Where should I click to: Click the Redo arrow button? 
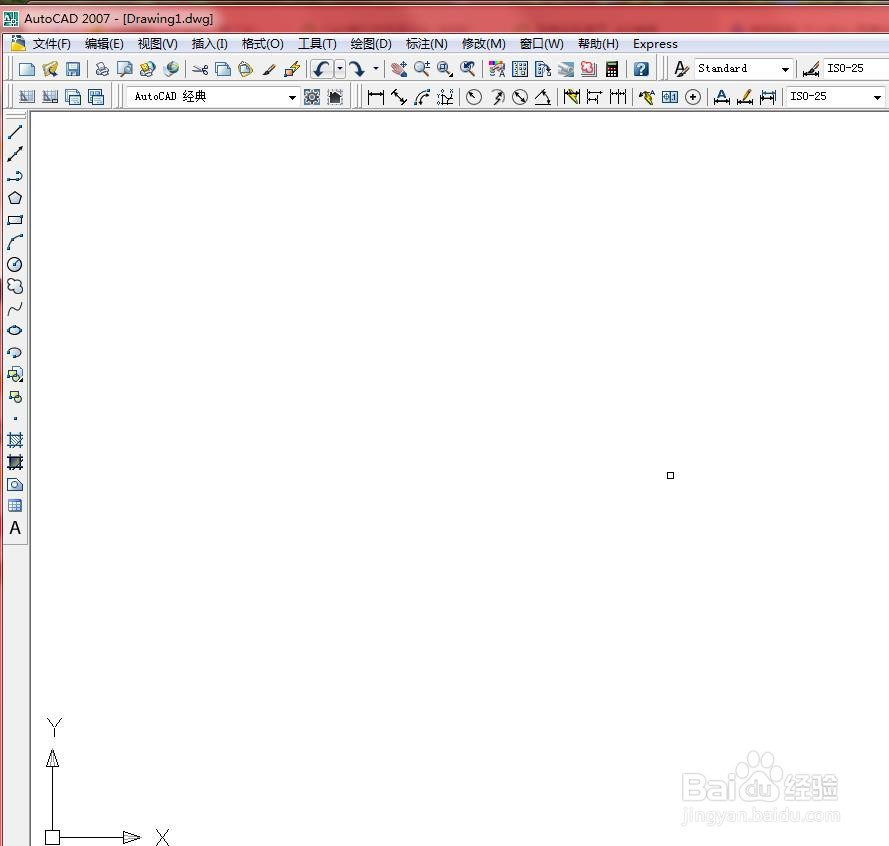(x=357, y=69)
